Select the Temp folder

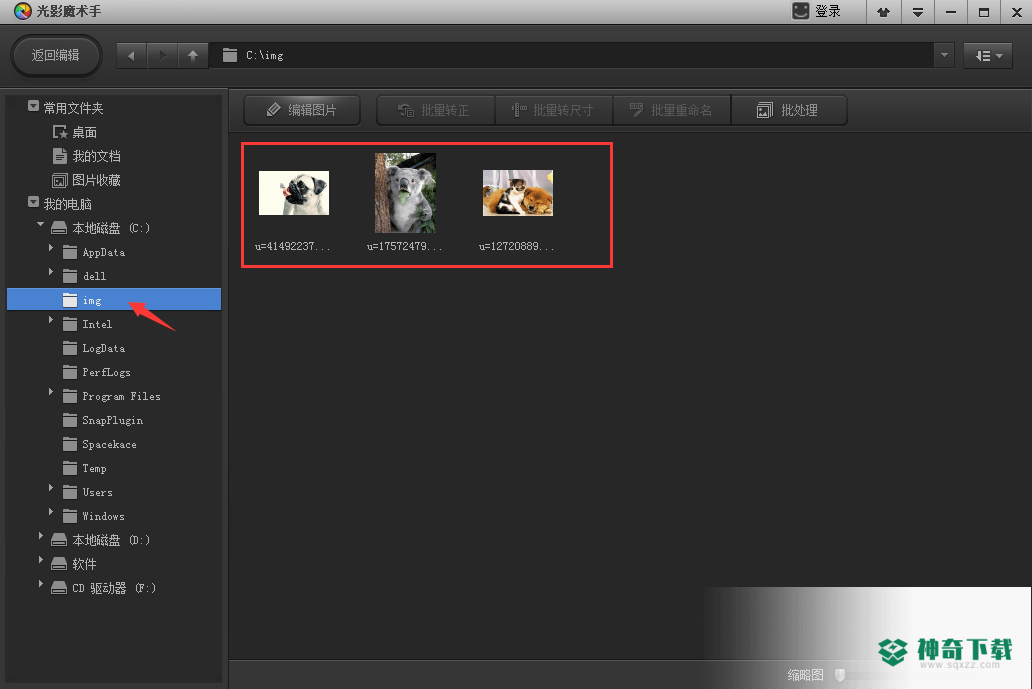[x=85, y=469]
